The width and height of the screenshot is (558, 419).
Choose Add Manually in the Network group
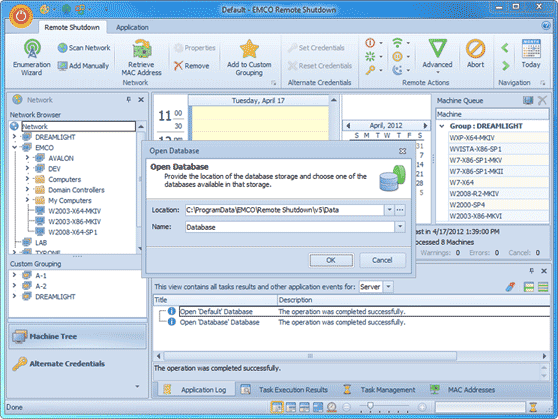(x=84, y=66)
